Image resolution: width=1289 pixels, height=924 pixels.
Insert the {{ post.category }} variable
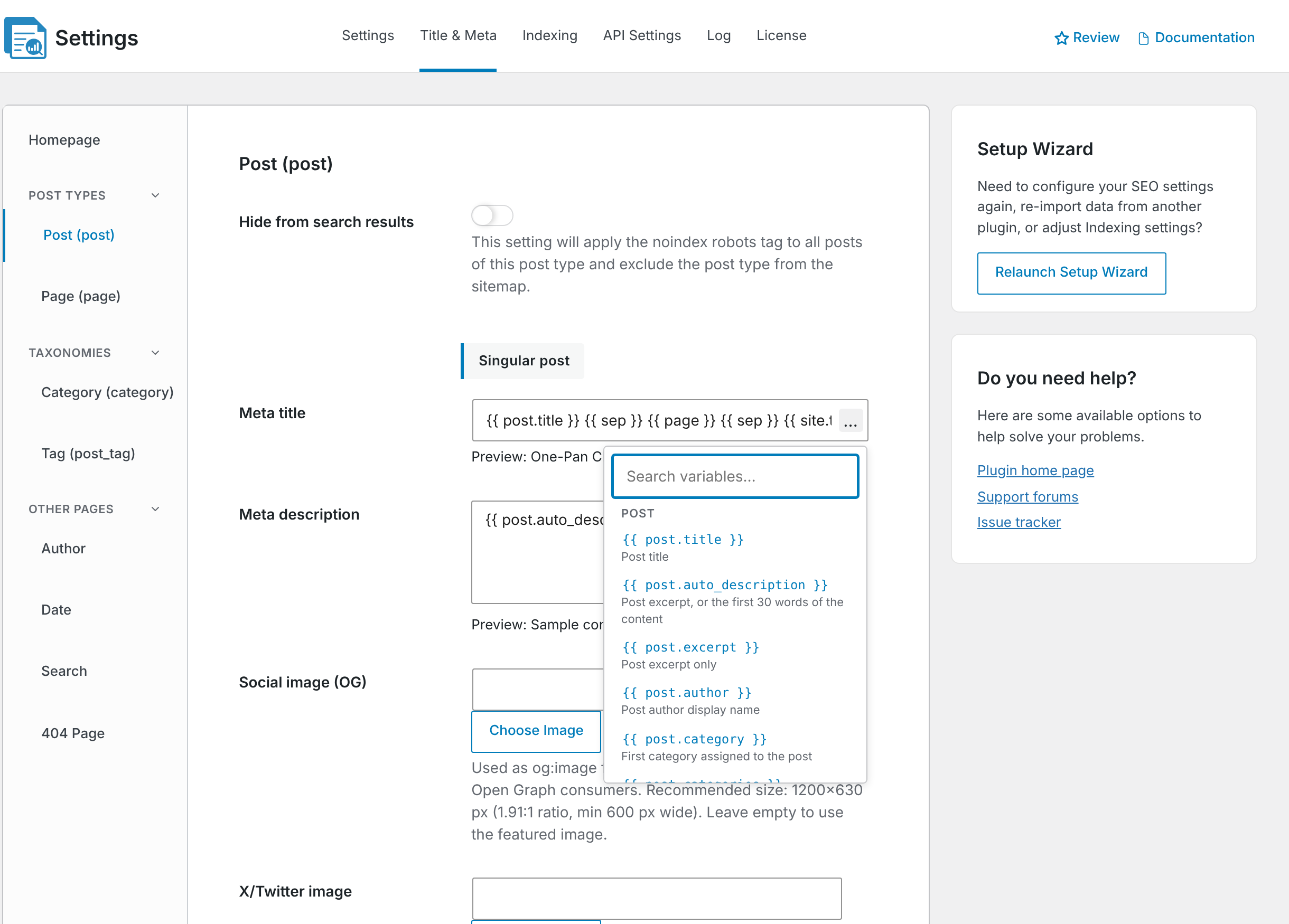[695, 739]
